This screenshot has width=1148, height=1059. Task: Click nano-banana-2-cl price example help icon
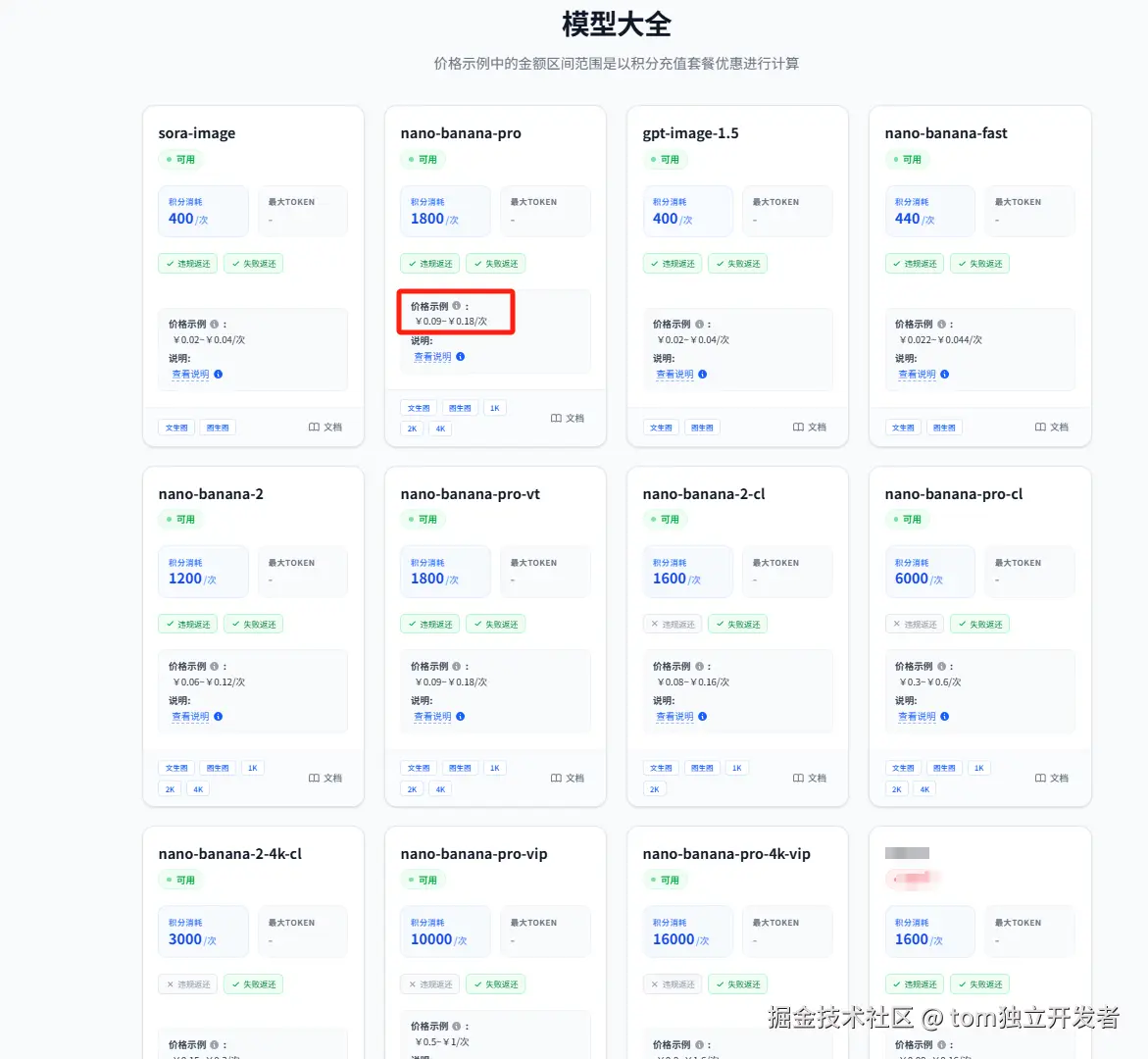coord(699,667)
